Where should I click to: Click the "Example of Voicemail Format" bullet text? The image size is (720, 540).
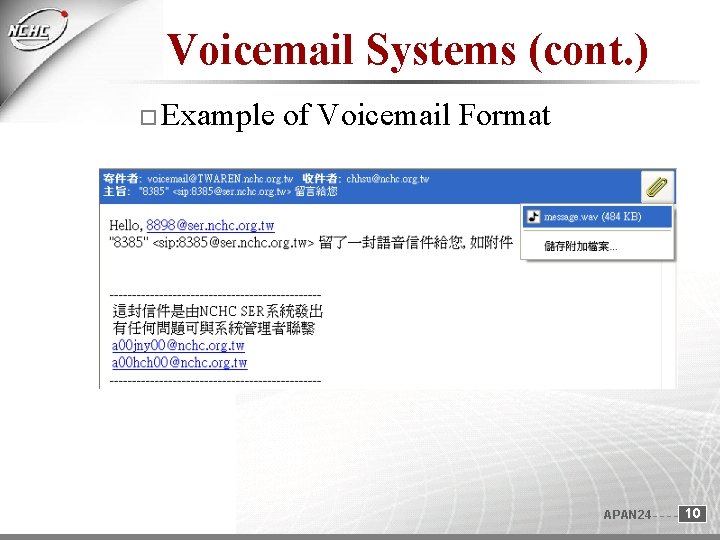pos(355,115)
